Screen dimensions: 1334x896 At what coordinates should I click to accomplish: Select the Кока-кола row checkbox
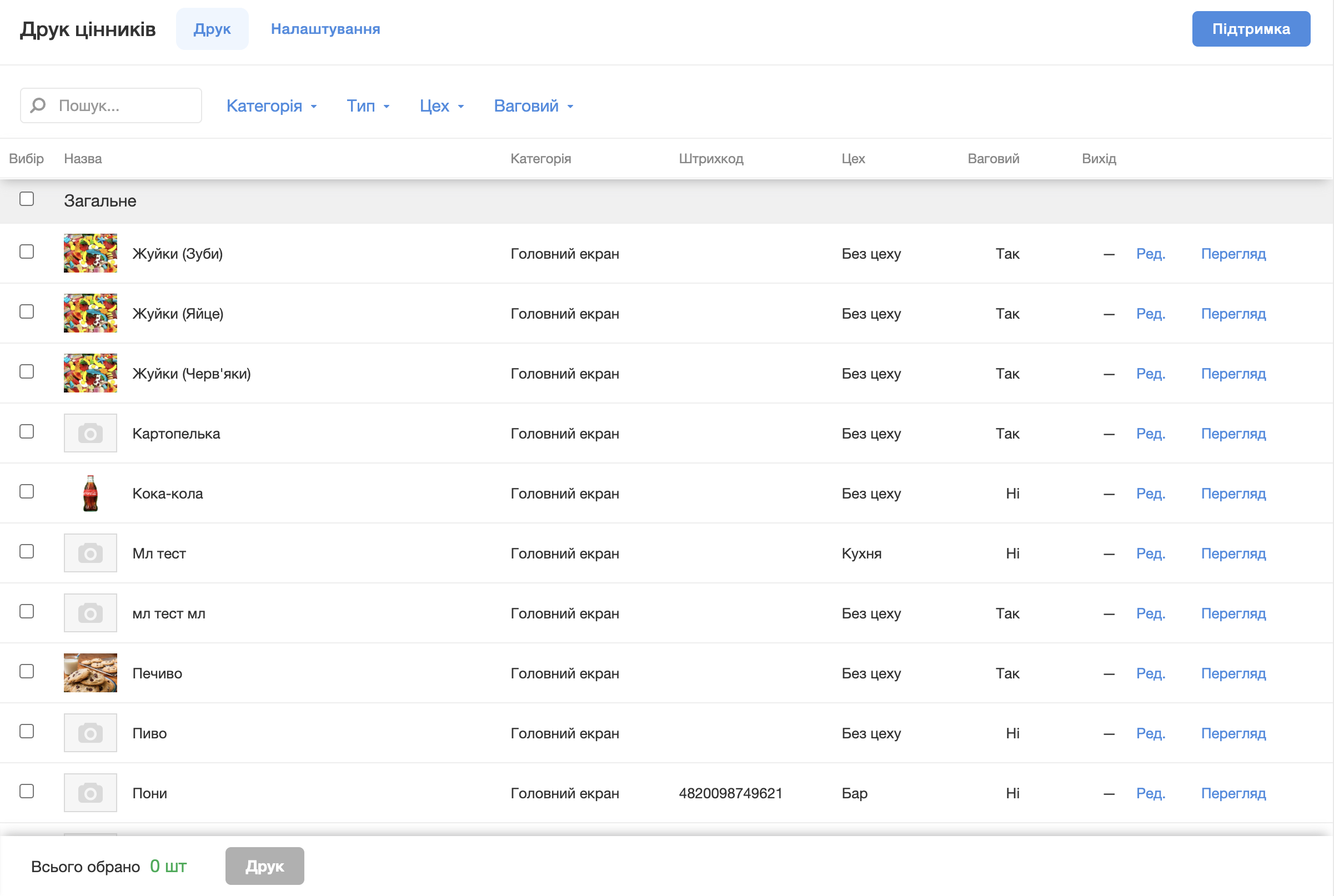pyautogui.click(x=27, y=491)
